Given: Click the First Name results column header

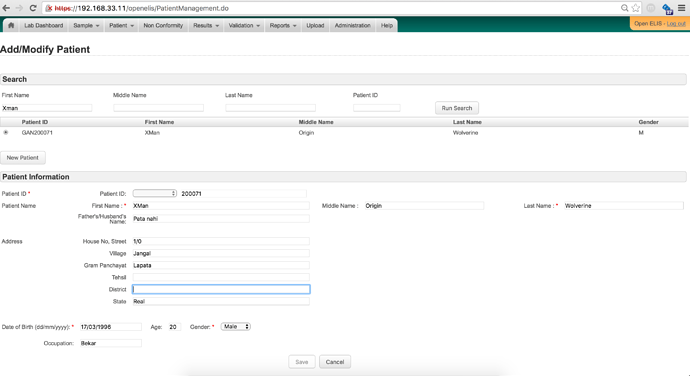Looking at the screenshot, I should 159,122.
